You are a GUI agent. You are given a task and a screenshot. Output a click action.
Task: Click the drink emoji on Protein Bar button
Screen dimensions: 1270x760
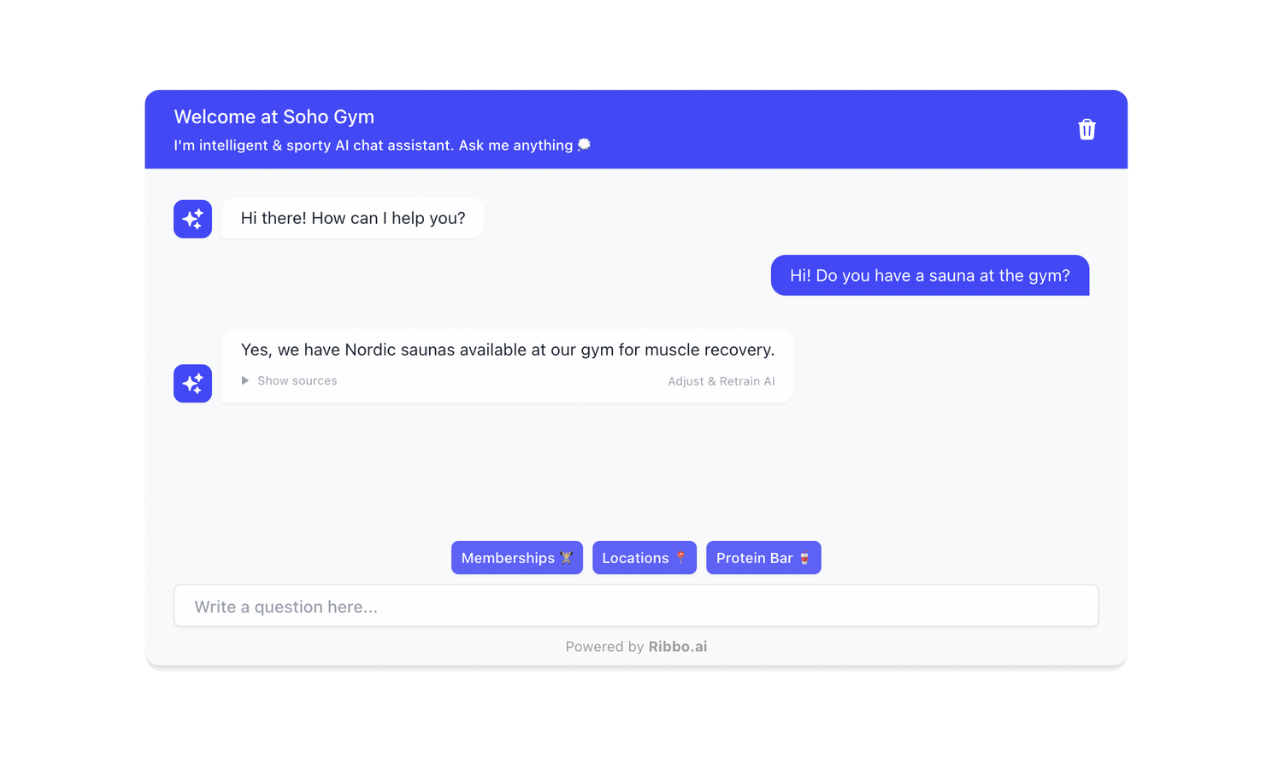(804, 558)
